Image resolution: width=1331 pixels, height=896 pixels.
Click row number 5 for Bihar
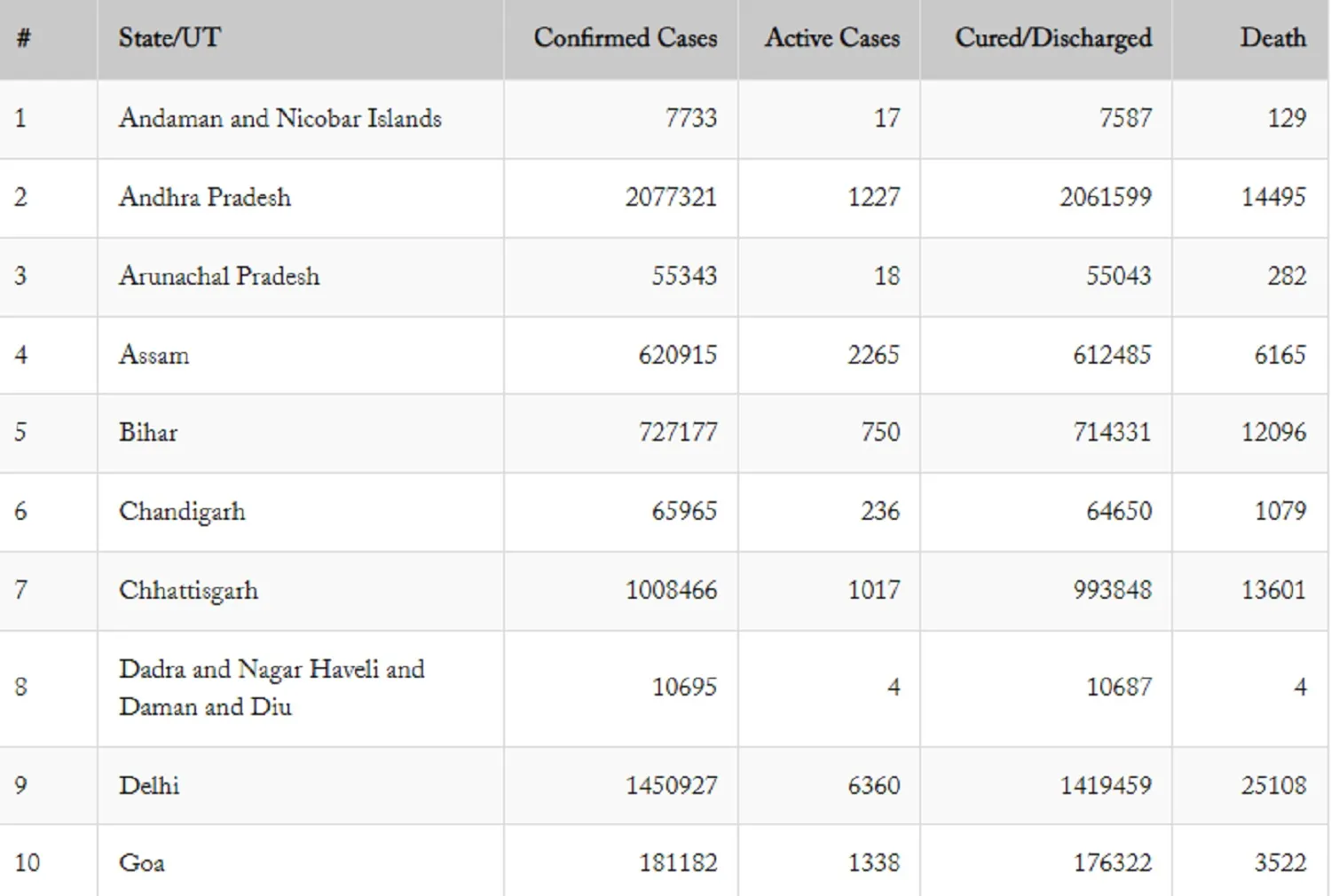pos(21,433)
